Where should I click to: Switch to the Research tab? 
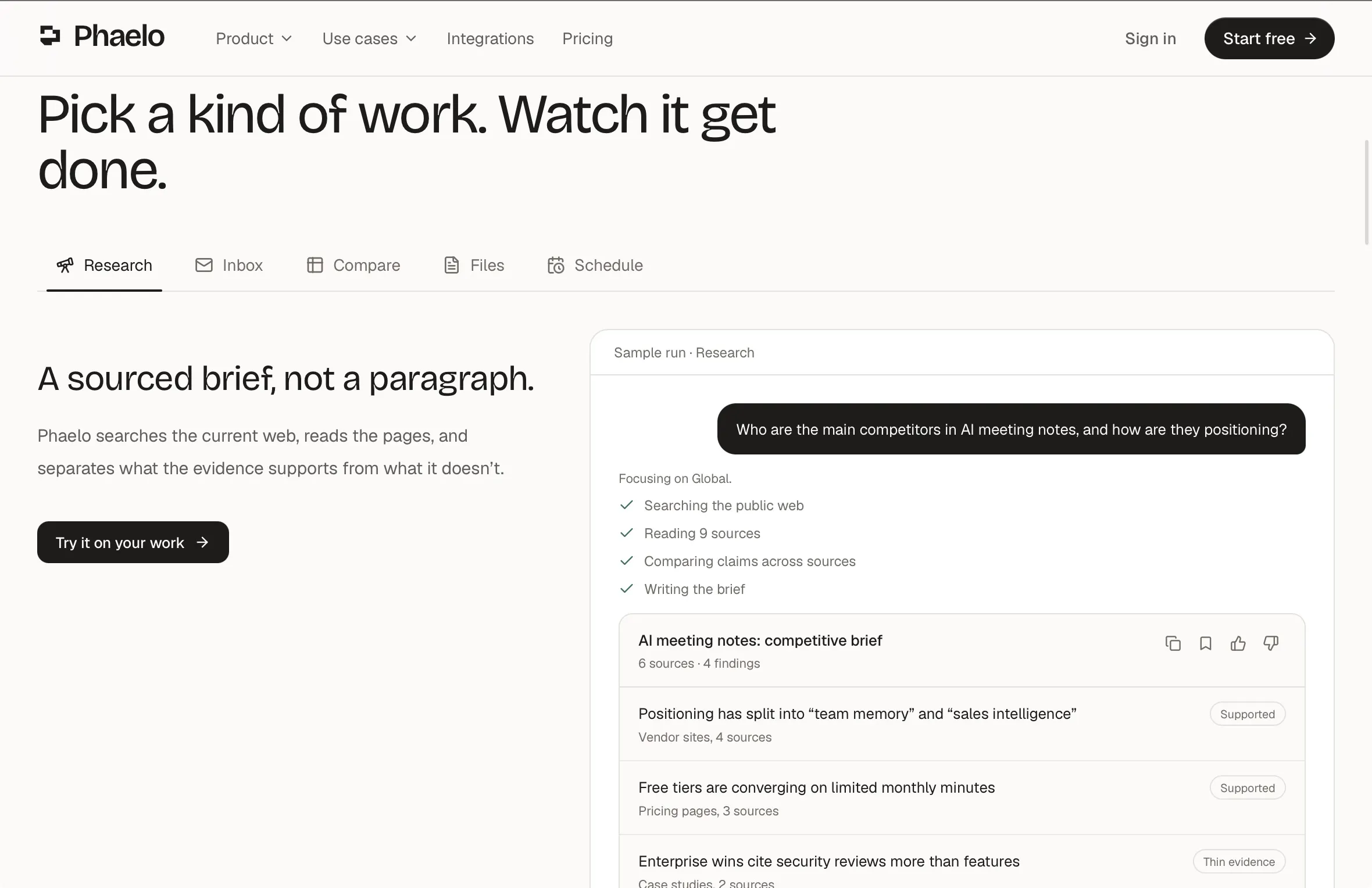[x=104, y=266]
